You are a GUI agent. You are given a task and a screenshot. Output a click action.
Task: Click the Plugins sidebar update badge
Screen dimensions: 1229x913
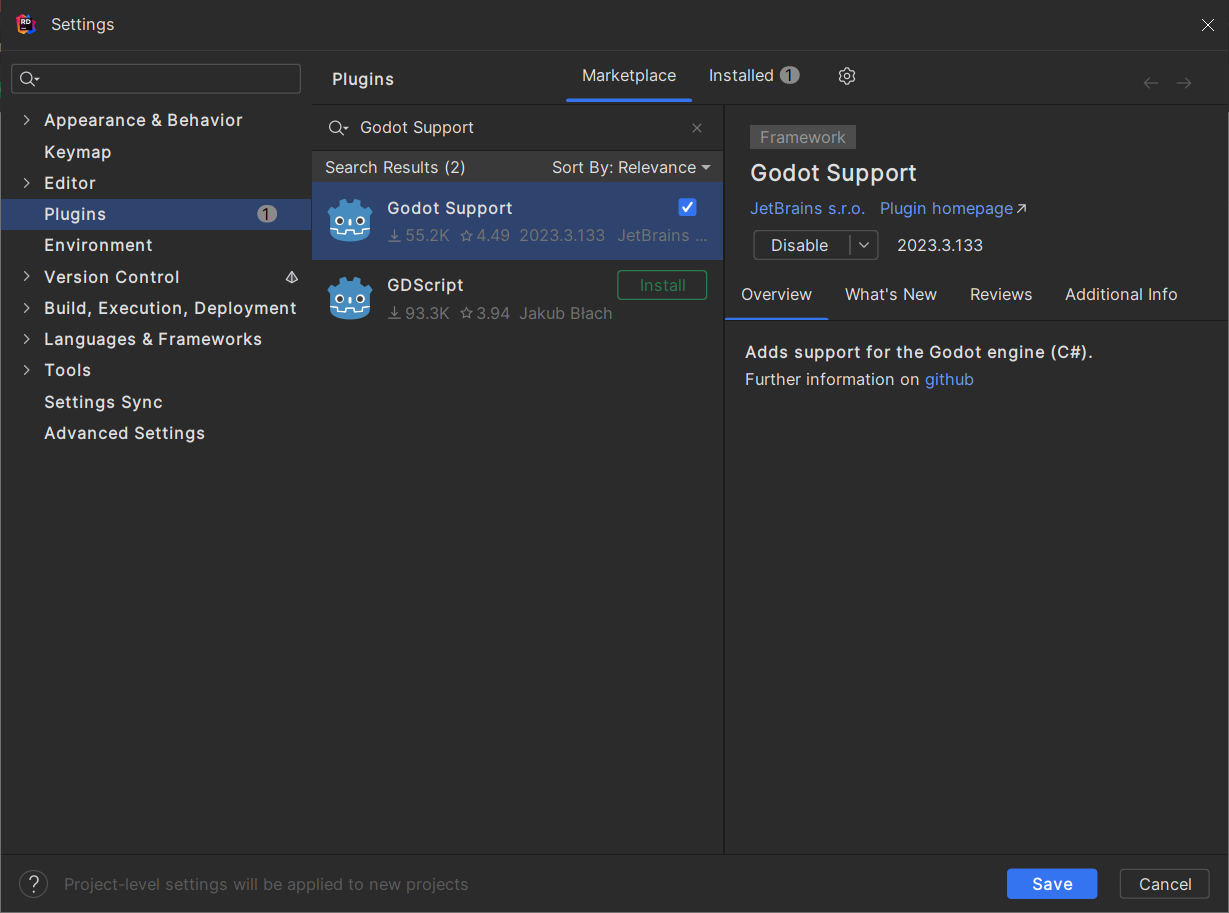tap(267, 214)
